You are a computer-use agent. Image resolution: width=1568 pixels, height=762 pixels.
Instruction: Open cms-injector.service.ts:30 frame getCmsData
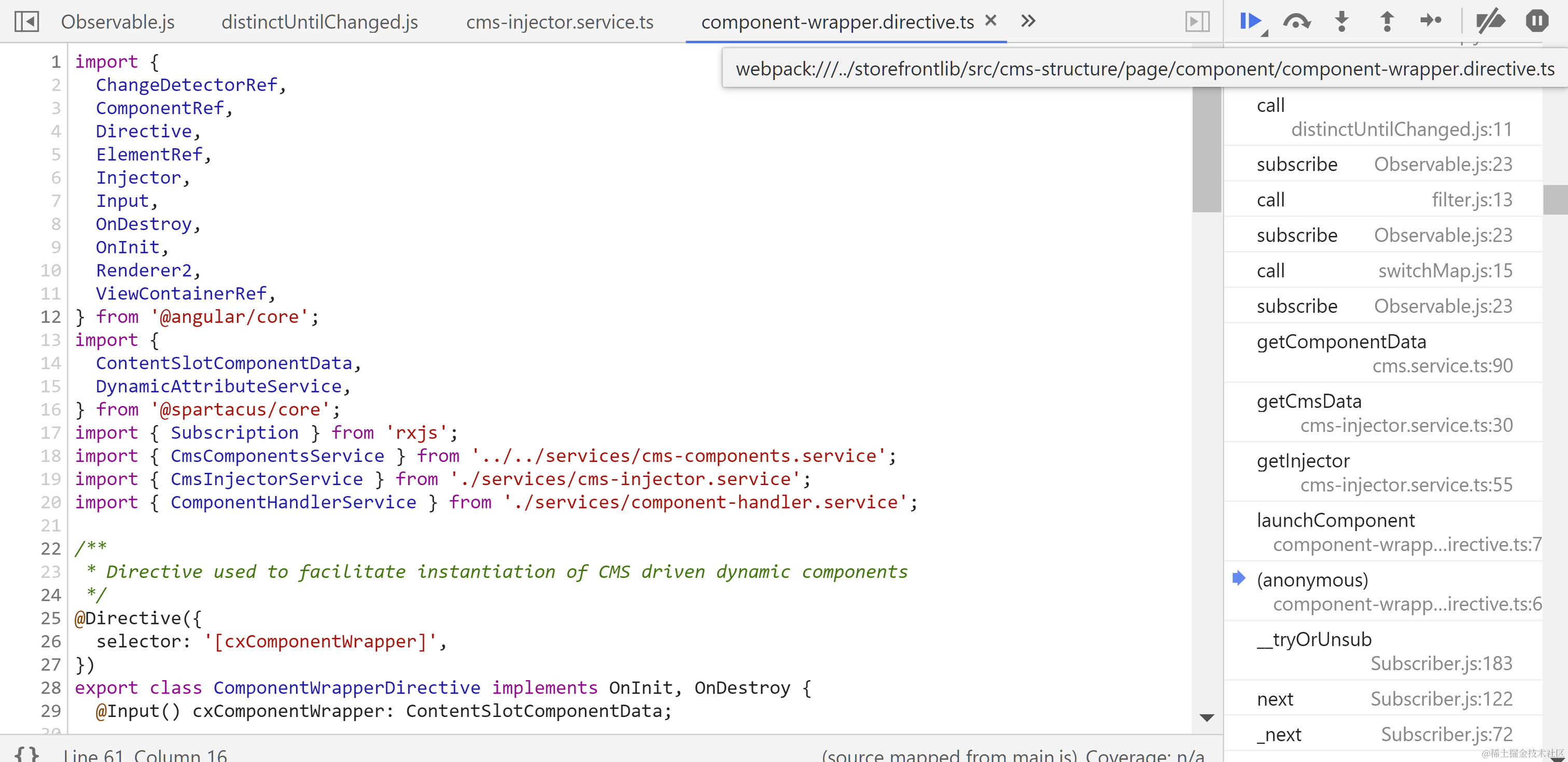(1309, 401)
